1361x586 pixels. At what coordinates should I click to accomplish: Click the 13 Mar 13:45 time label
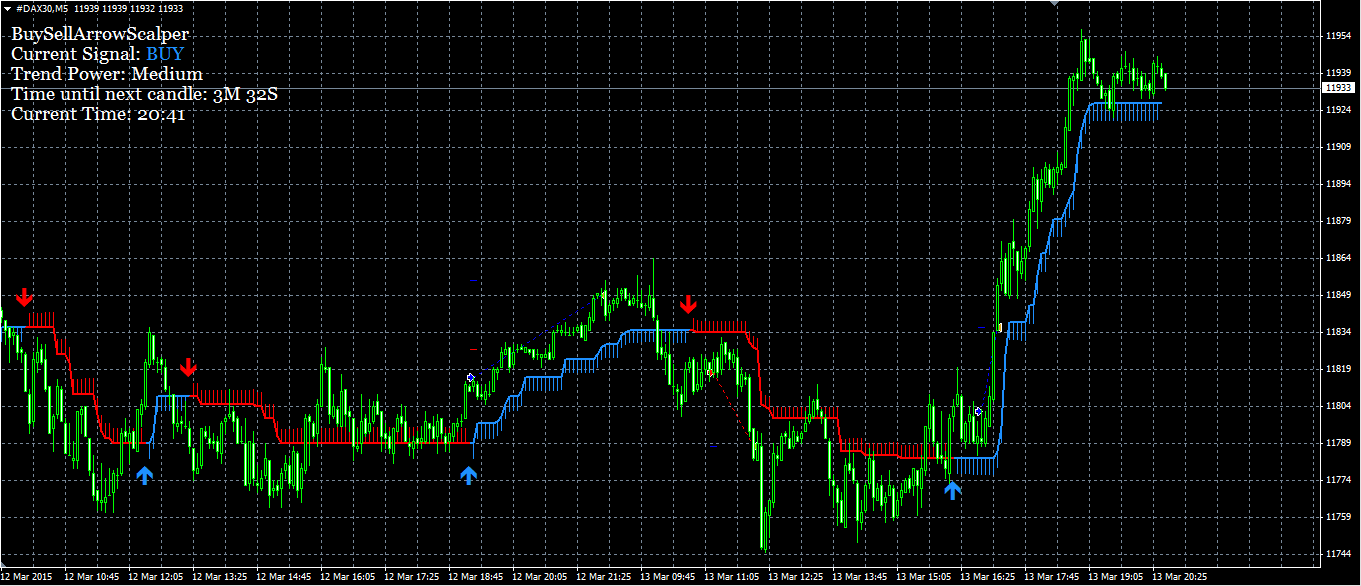pyautogui.click(x=859, y=577)
